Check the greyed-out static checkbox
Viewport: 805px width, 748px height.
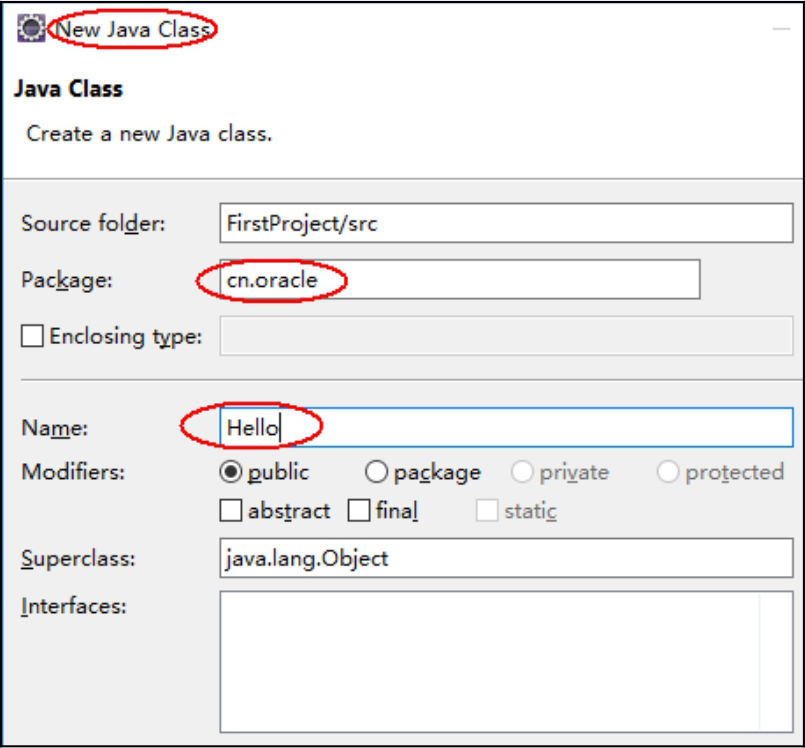pos(487,511)
